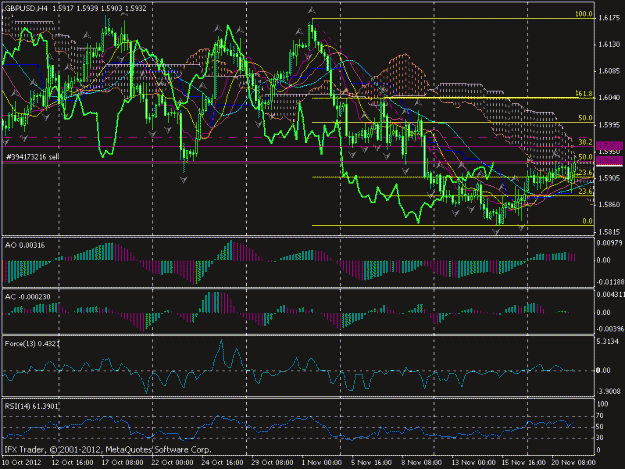The image size is (625, 469).
Task: Click the '5 Nov 16:00' time label
Action: click(x=371, y=463)
